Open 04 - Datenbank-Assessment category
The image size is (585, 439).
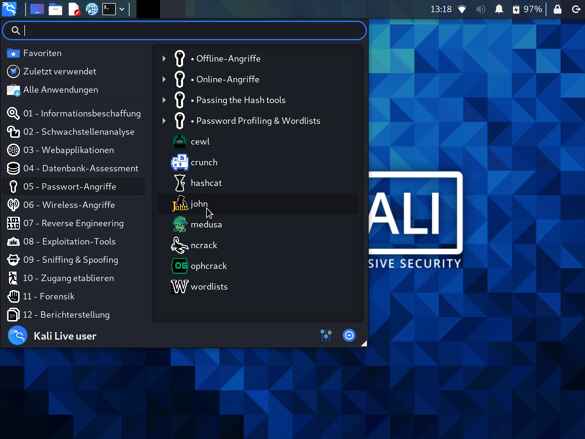(73, 168)
